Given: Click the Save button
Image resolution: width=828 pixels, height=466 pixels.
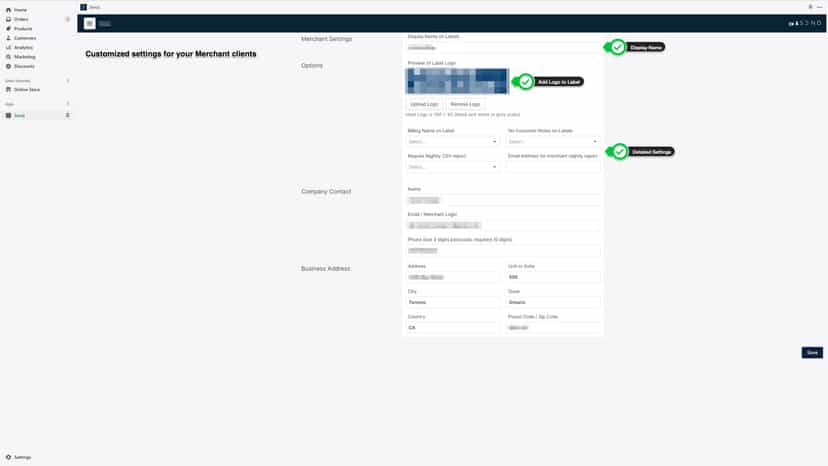Looking at the screenshot, I should pos(812,353).
